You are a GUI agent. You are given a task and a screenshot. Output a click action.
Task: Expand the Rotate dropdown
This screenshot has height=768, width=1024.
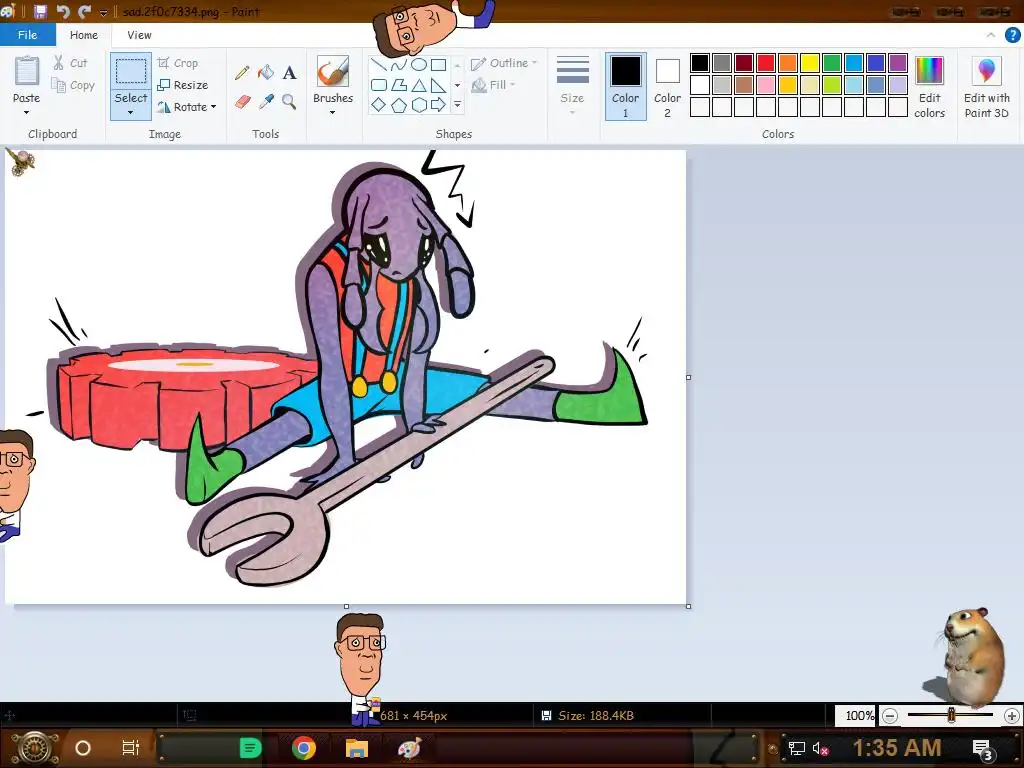coord(214,106)
